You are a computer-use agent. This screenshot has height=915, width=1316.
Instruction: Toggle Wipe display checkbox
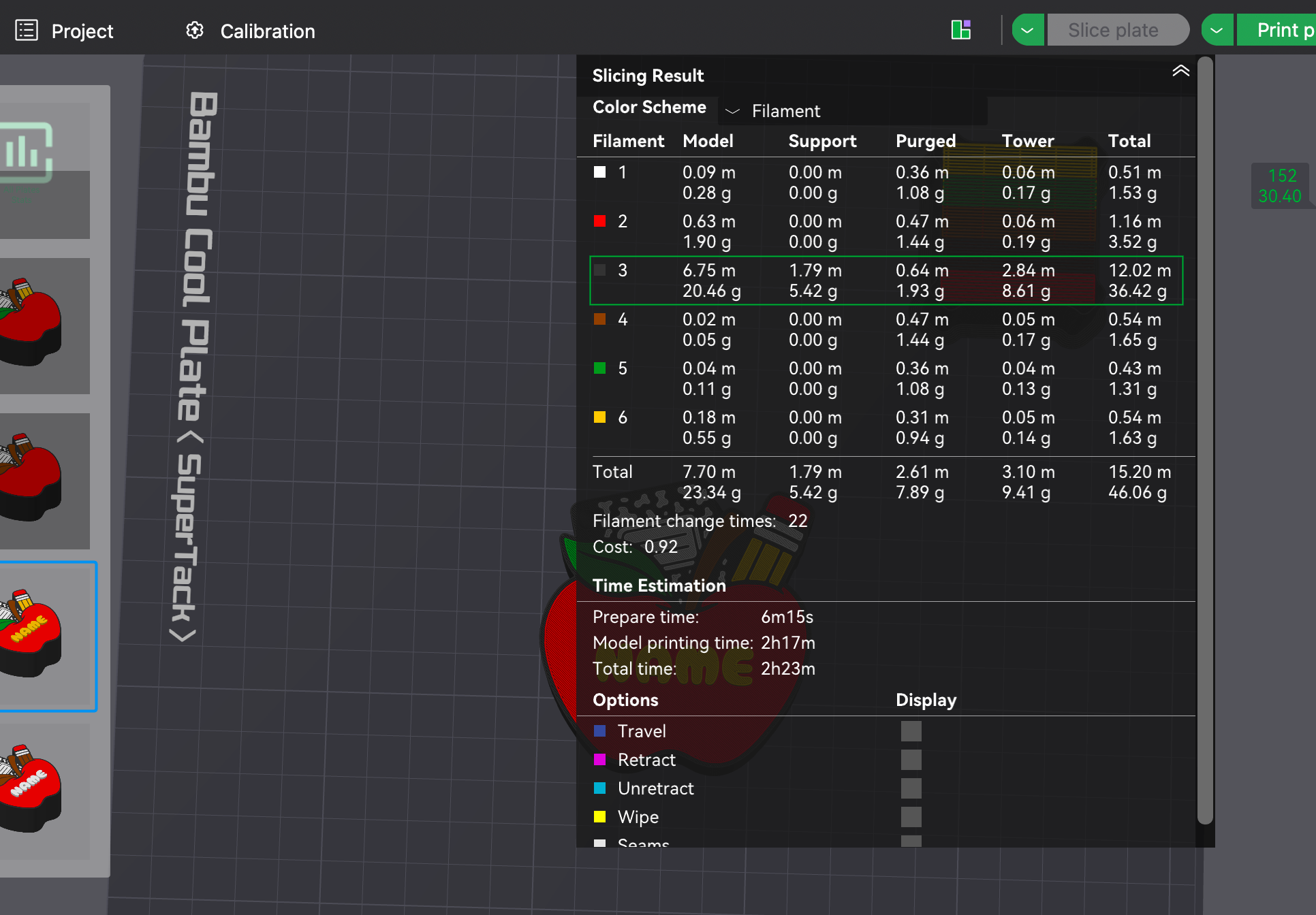point(911,817)
